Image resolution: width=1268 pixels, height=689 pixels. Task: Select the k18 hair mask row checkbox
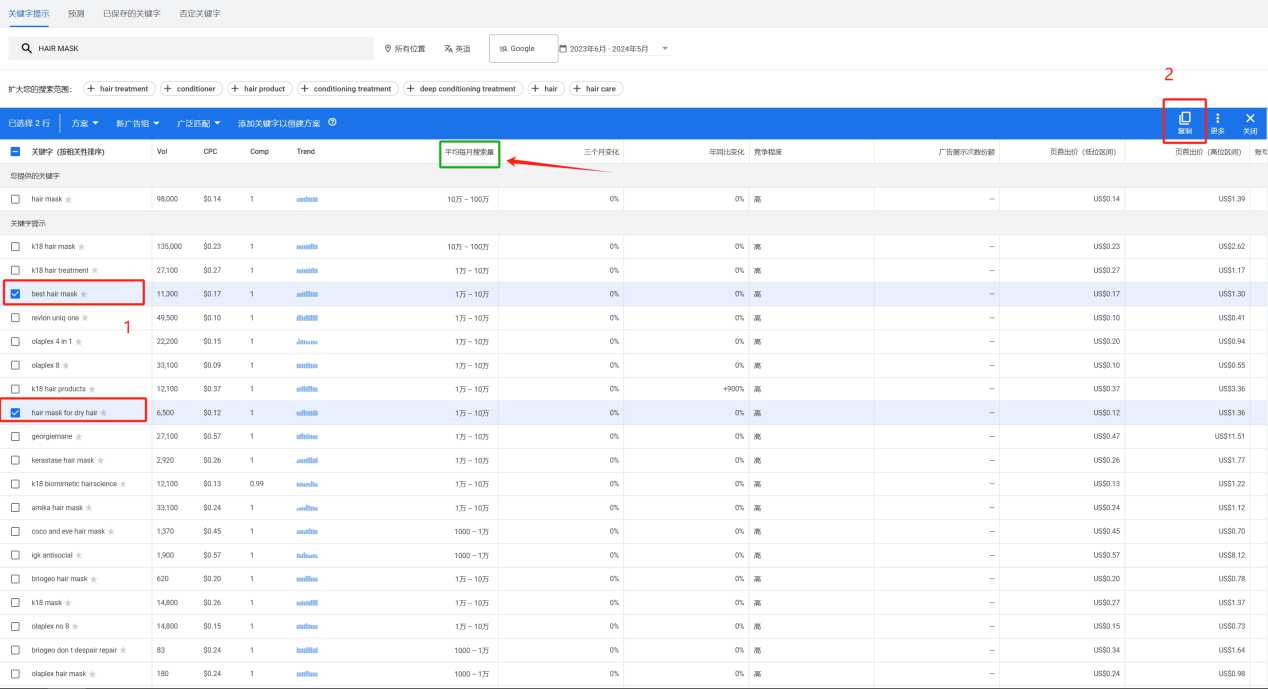point(15,247)
